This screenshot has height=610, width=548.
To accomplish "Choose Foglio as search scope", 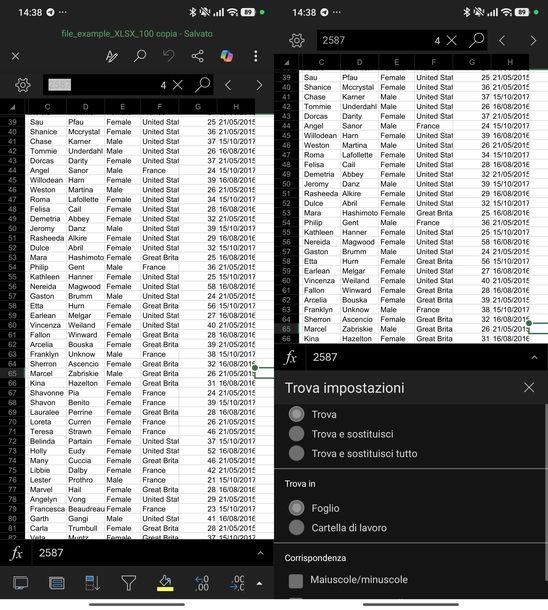I will click(x=296, y=508).
